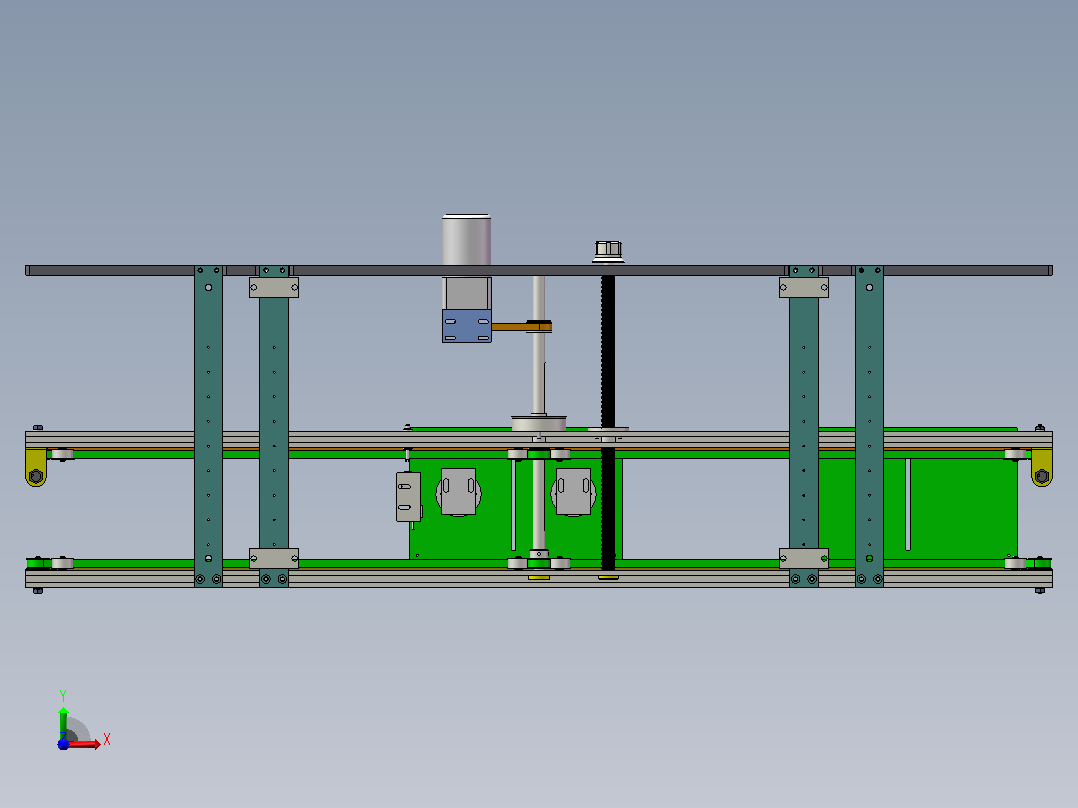Select the dark gray top plate bar

[x=539, y=270]
